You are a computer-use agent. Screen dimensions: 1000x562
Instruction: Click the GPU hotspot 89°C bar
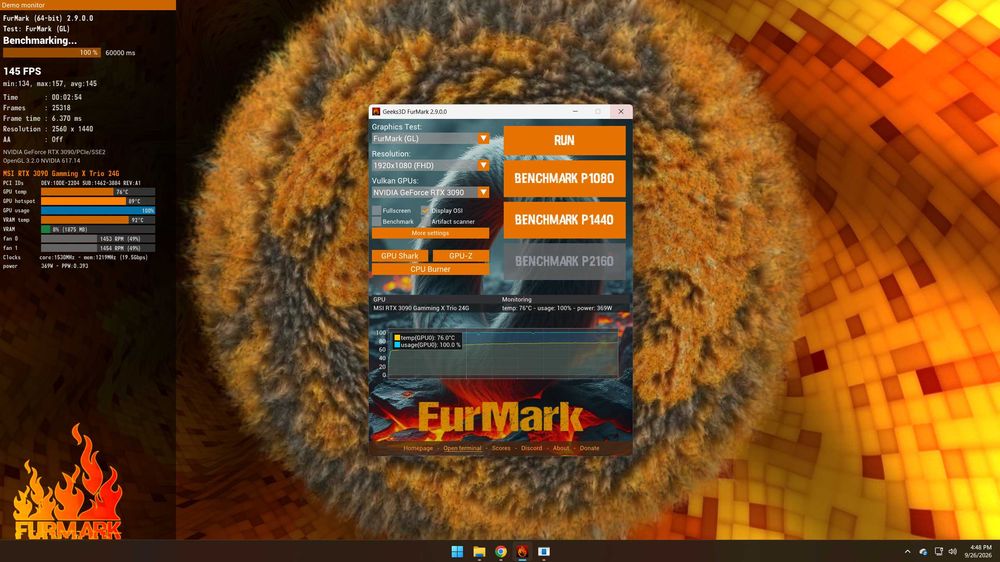pos(98,201)
